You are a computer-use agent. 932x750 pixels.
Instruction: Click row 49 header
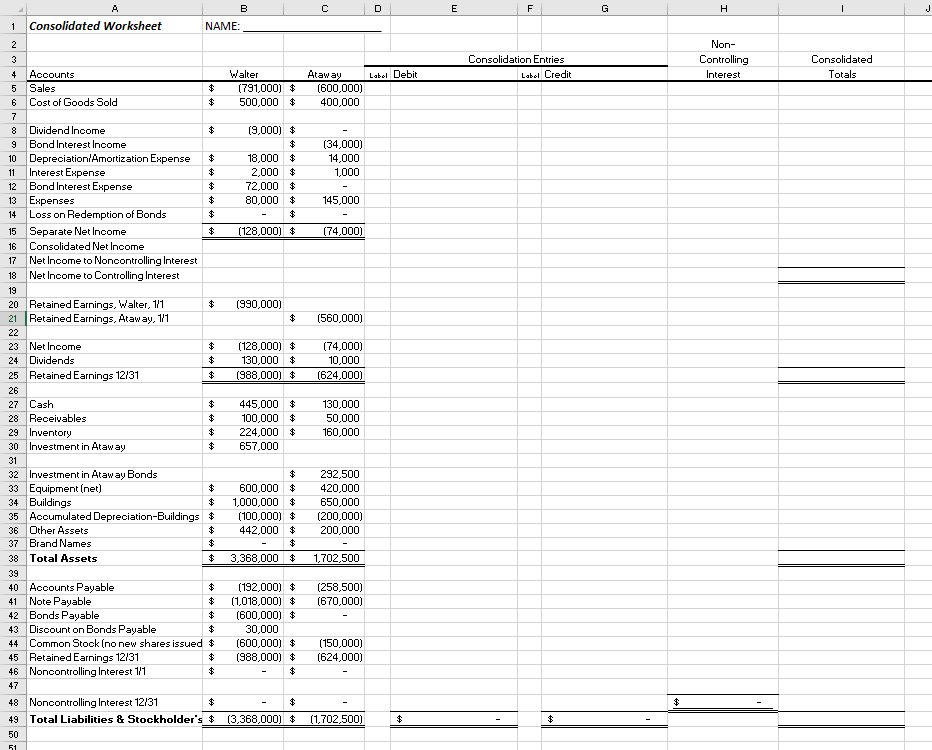tap(10, 718)
